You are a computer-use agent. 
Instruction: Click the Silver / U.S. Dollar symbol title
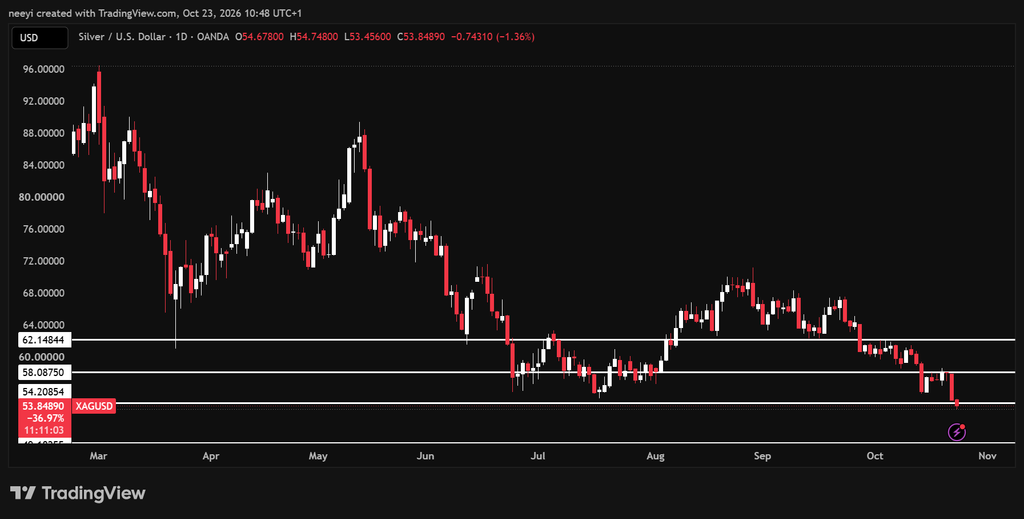pyautogui.click(x=122, y=37)
